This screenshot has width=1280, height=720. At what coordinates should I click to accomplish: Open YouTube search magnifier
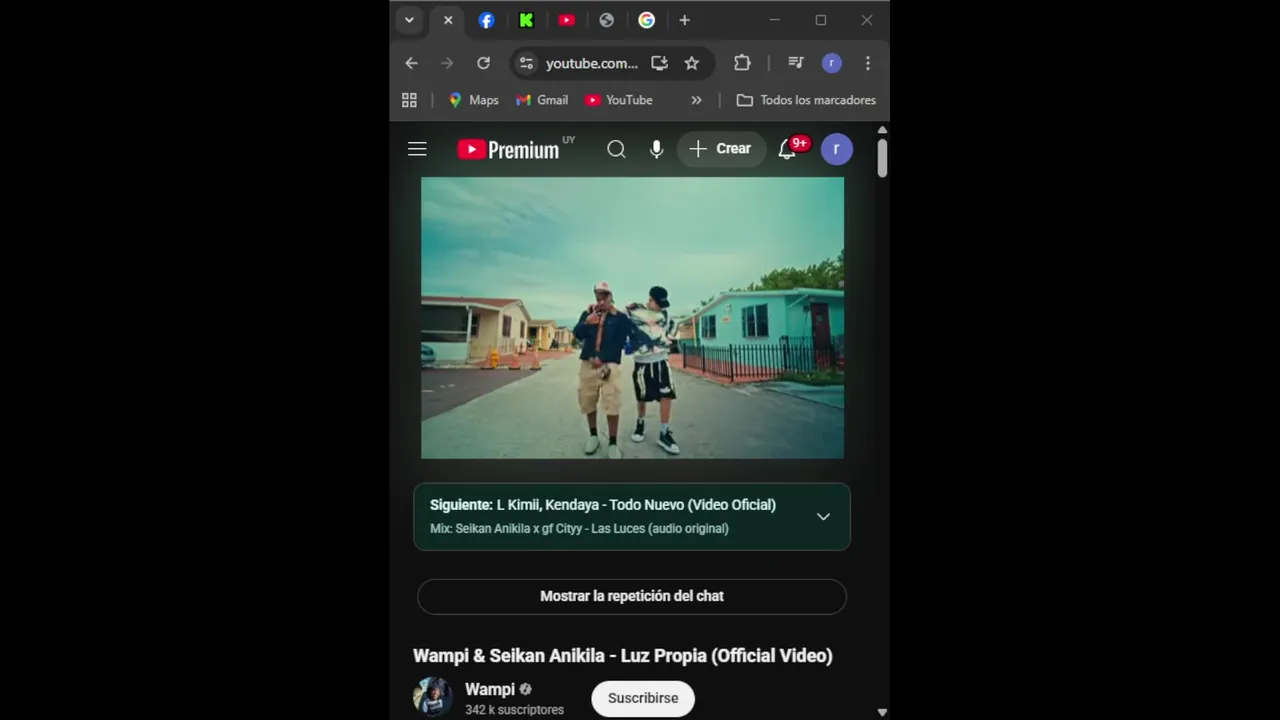(x=616, y=149)
